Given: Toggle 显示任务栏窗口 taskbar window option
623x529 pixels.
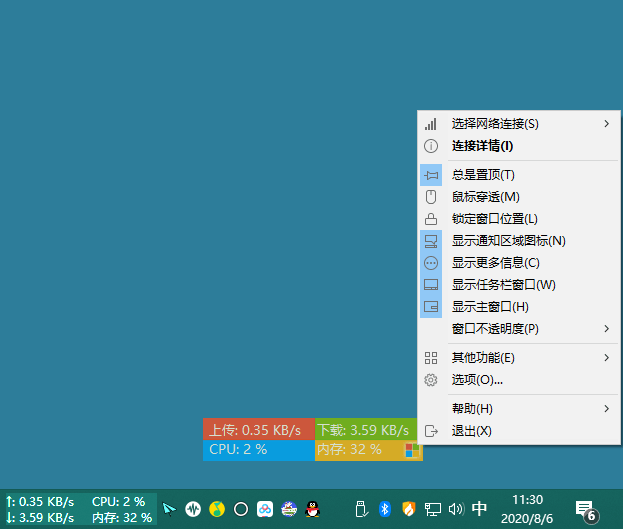Looking at the screenshot, I should coord(503,285).
